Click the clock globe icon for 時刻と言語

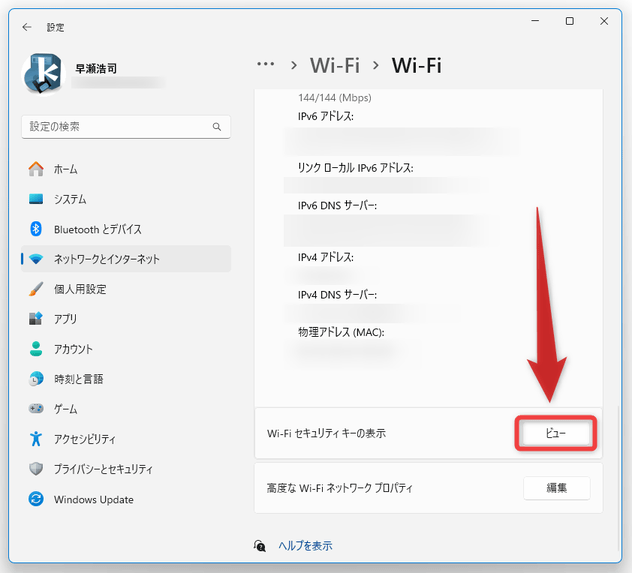(36, 379)
